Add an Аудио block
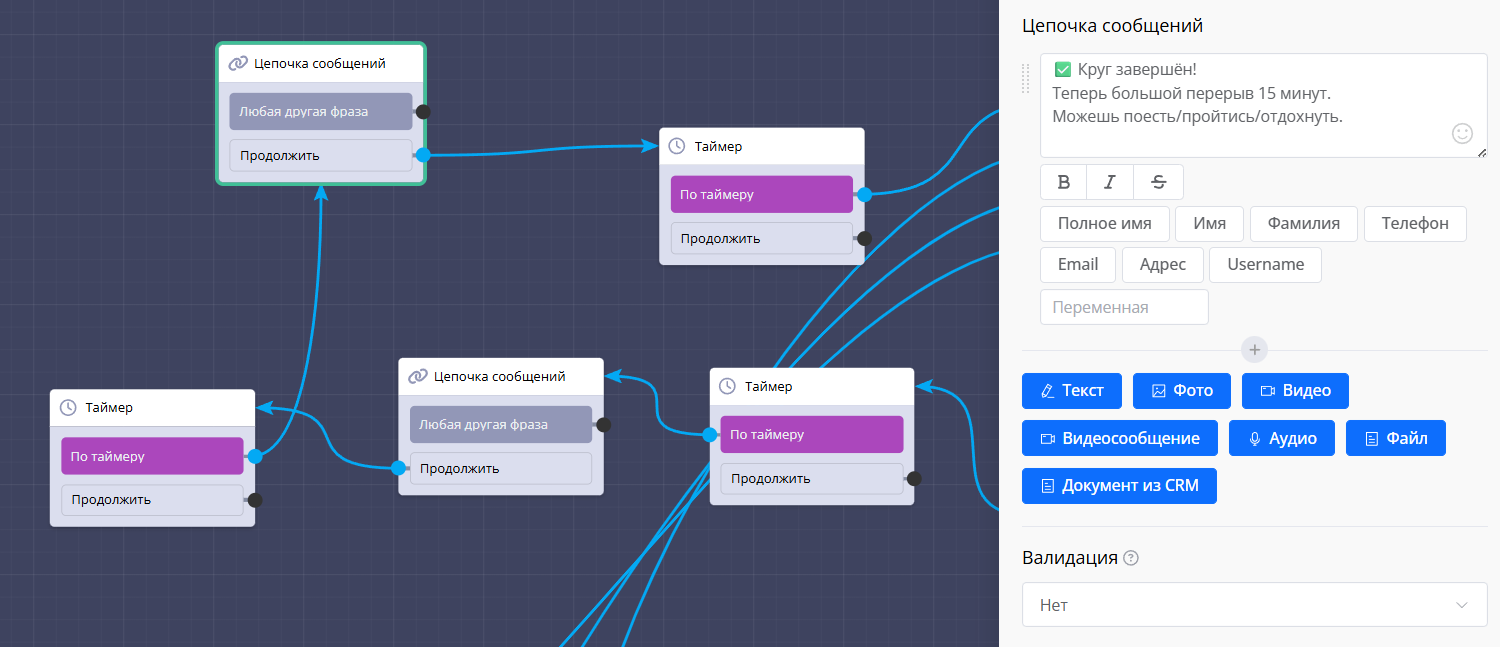 point(1282,438)
